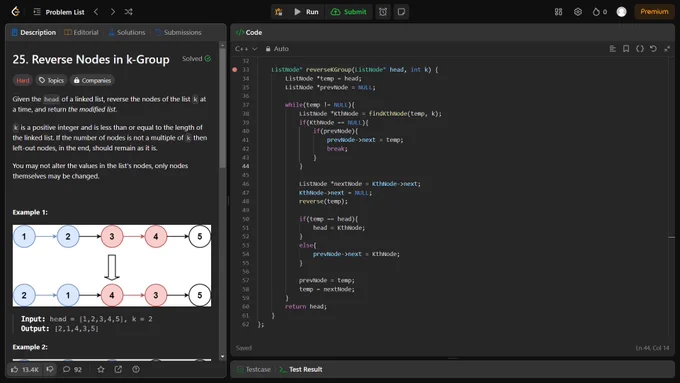Format the code with the align icon
The height and width of the screenshot is (383, 680).
click(612, 49)
